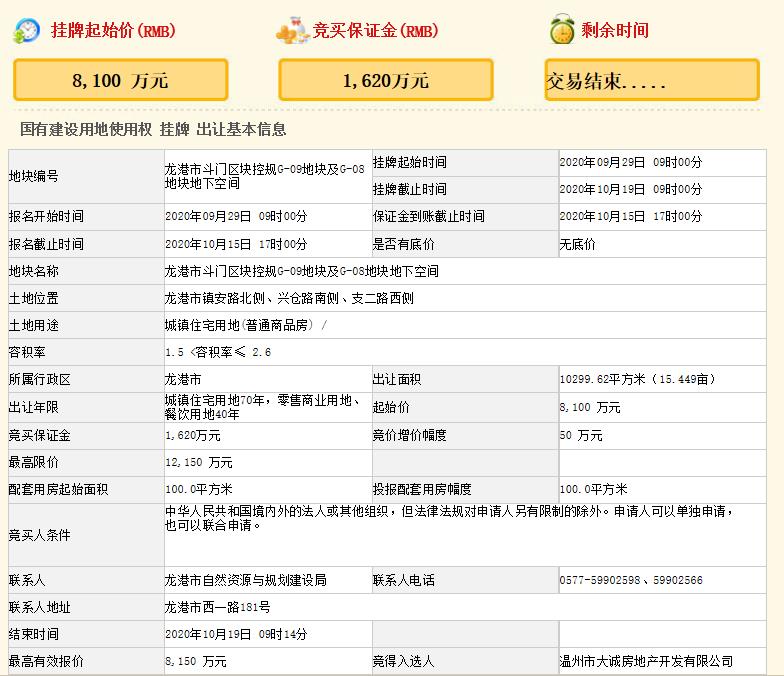The image size is (784, 676).
Task: Click the 交易结束 remaining time box
Action: pyautogui.click(x=651, y=81)
